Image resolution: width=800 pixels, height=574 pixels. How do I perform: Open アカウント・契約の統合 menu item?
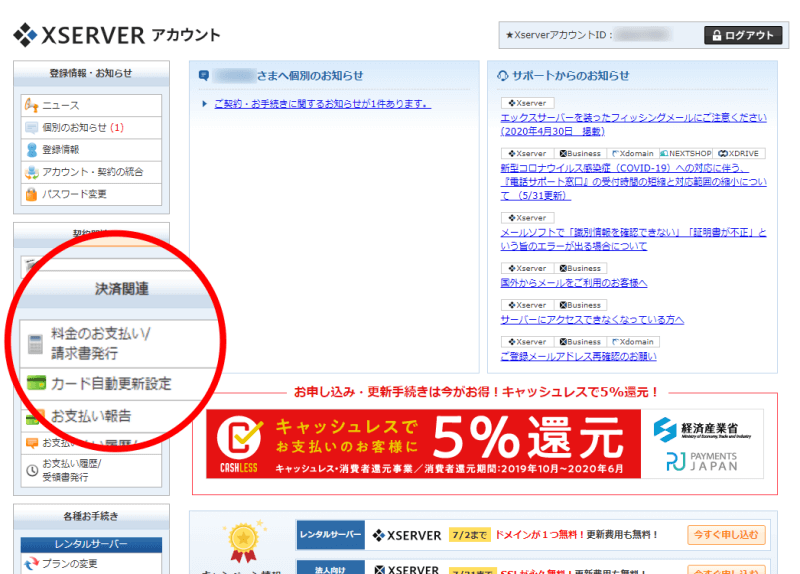coord(91,172)
